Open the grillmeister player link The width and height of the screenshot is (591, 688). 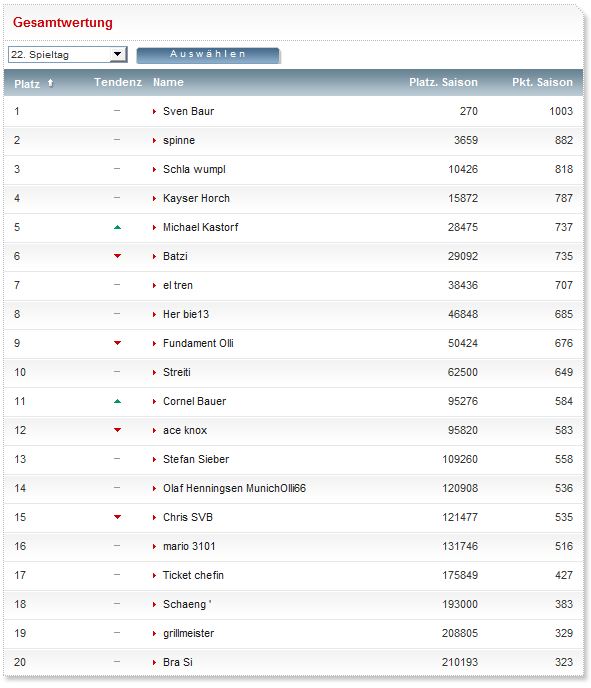click(189, 633)
